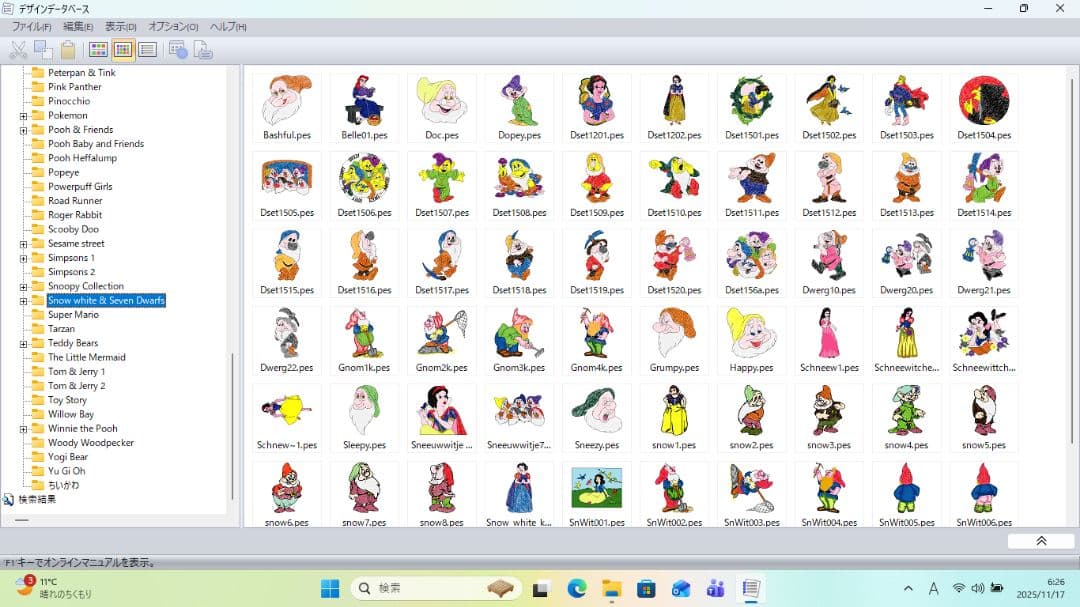The width and height of the screenshot is (1080, 607).
Task: Select the Grumpy.pes design thumbnail
Action: pos(673,340)
